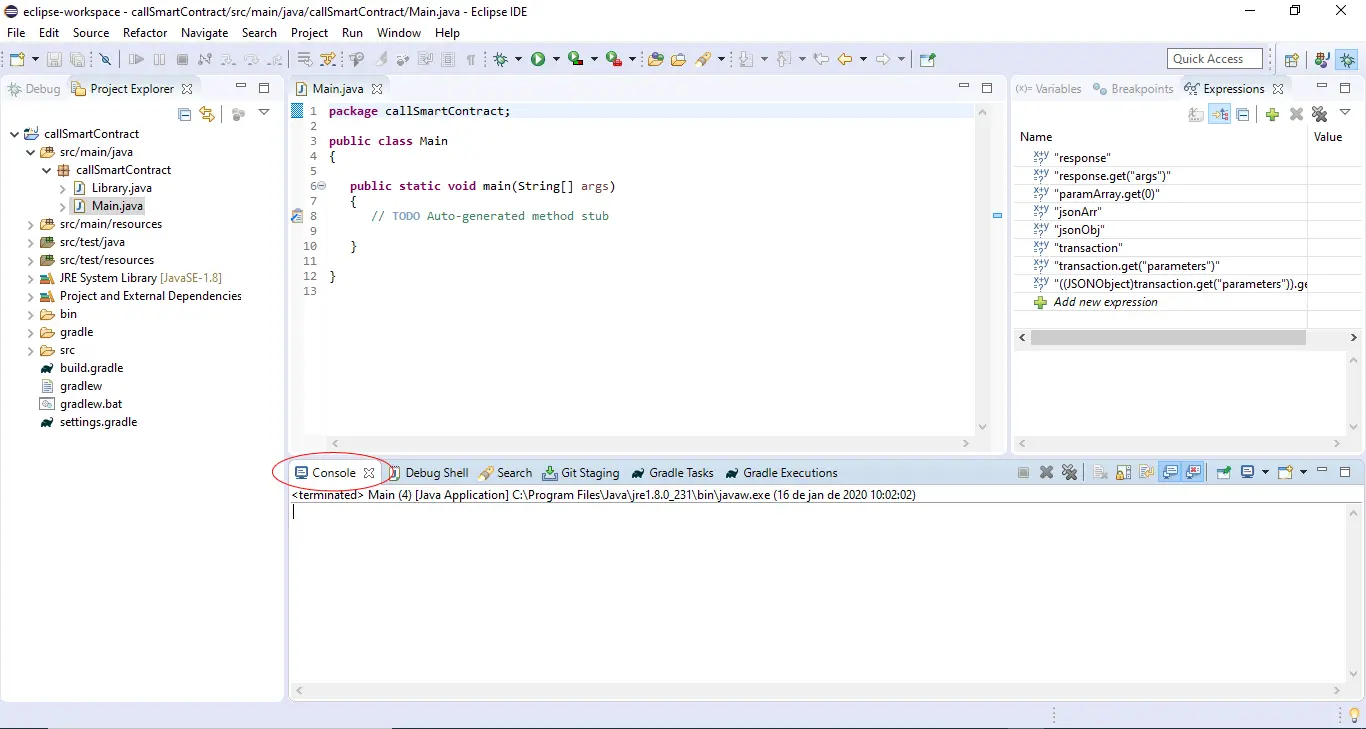Toggle the Show Type Names button in Expressions
The width and height of the screenshot is (1366, 729).
click(x=1196, y=114)
